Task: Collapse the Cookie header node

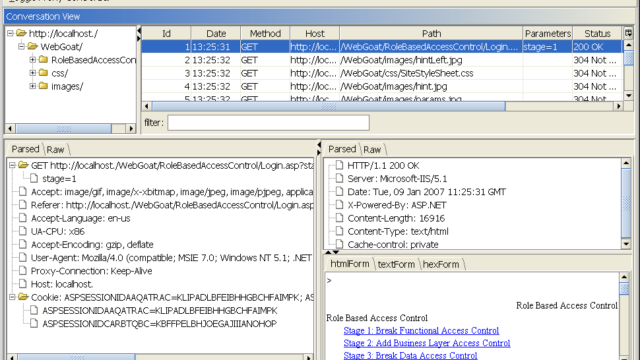Action: tap(12, 297)
